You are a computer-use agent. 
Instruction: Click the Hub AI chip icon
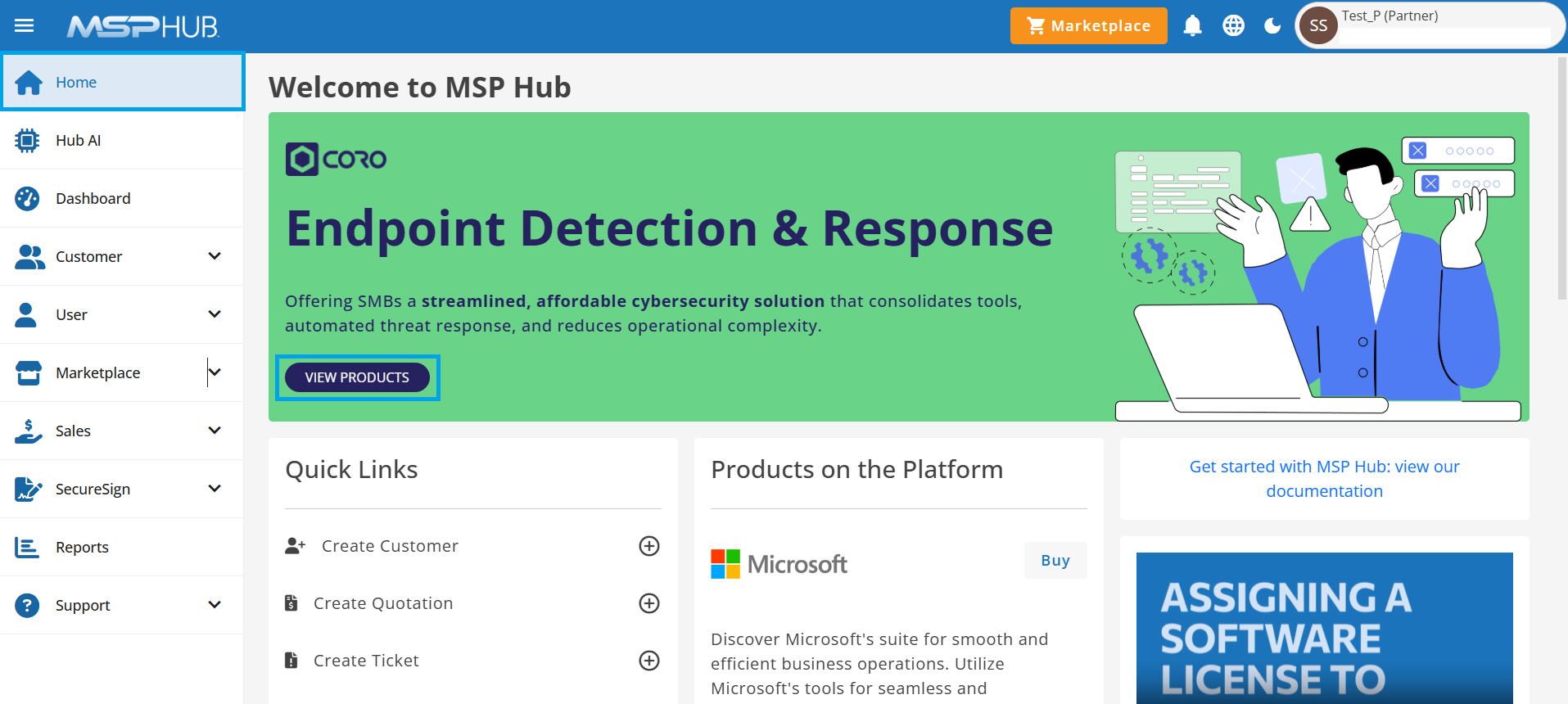click(27, 140)
